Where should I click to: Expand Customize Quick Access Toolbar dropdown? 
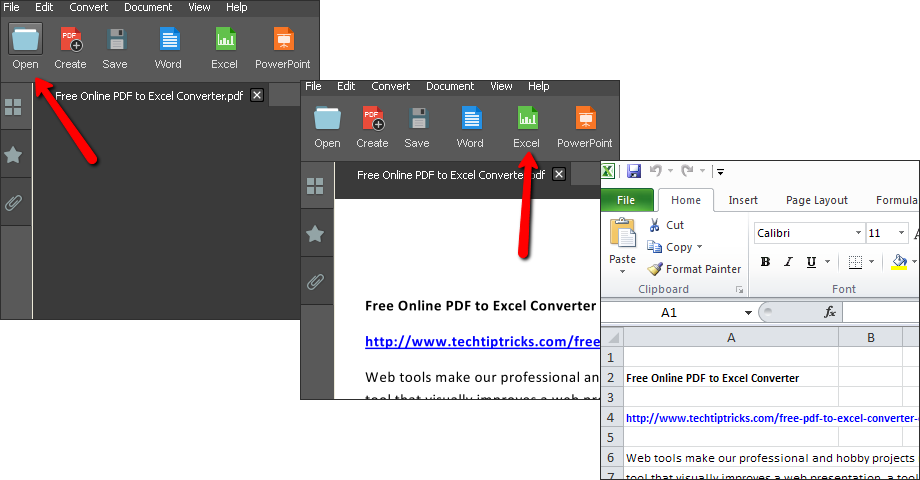click(721, 171)
